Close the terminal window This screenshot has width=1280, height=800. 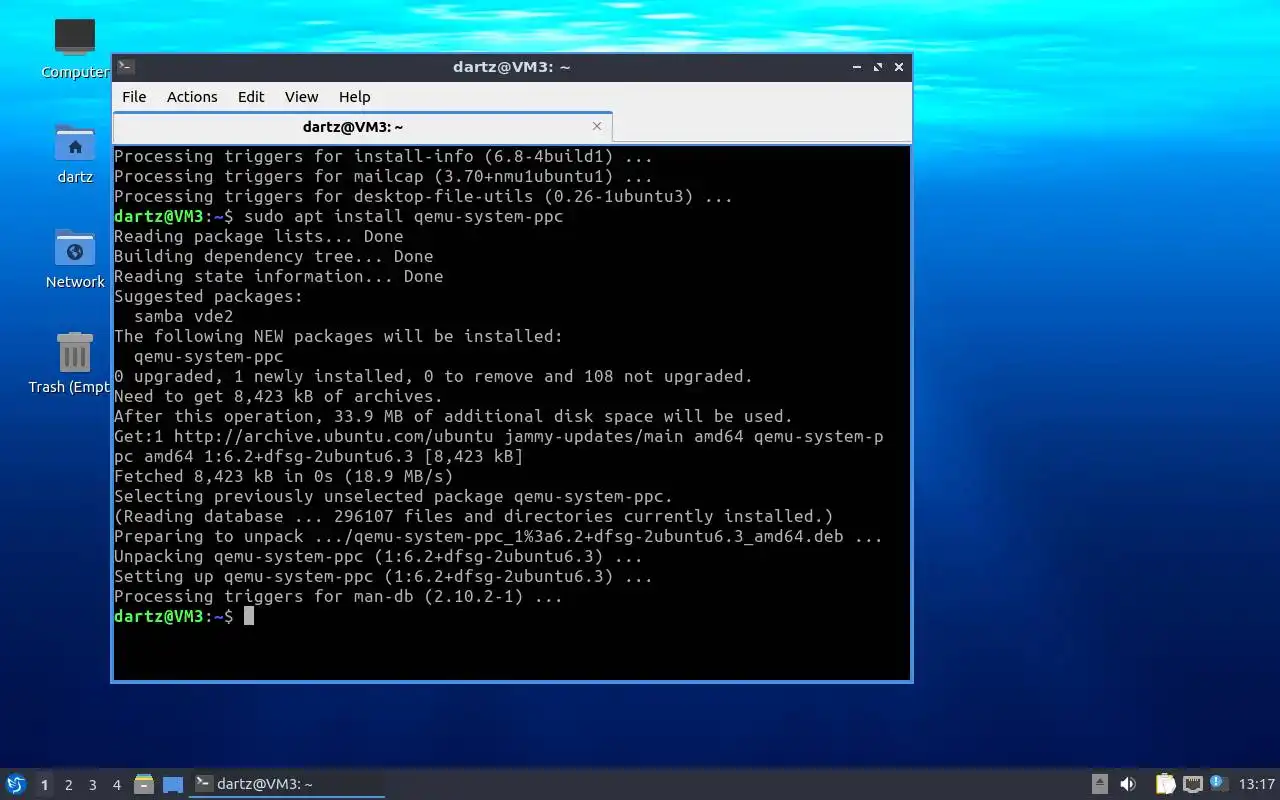(x=899, y=67)
